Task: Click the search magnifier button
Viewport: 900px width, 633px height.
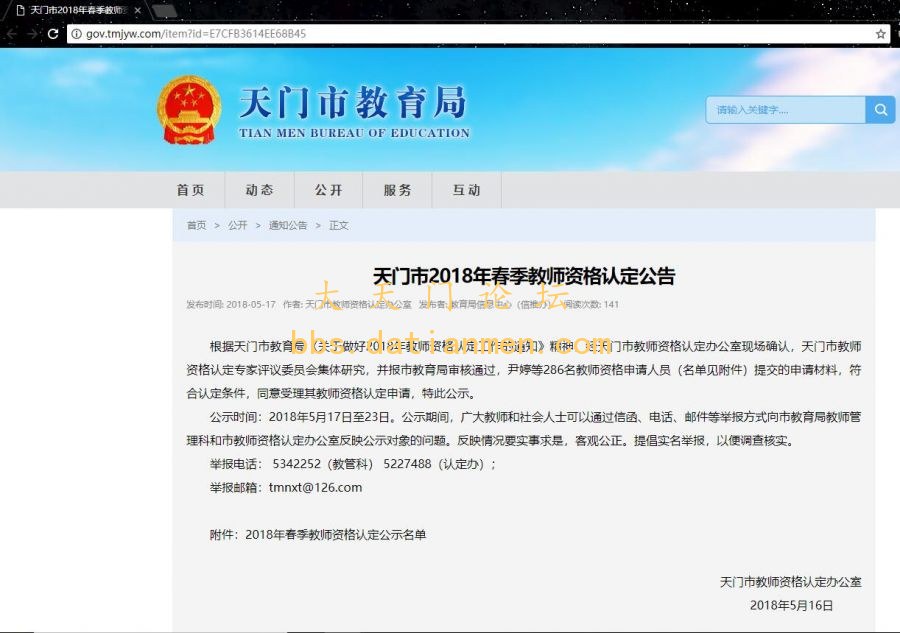Action: (x=880, y=110)
